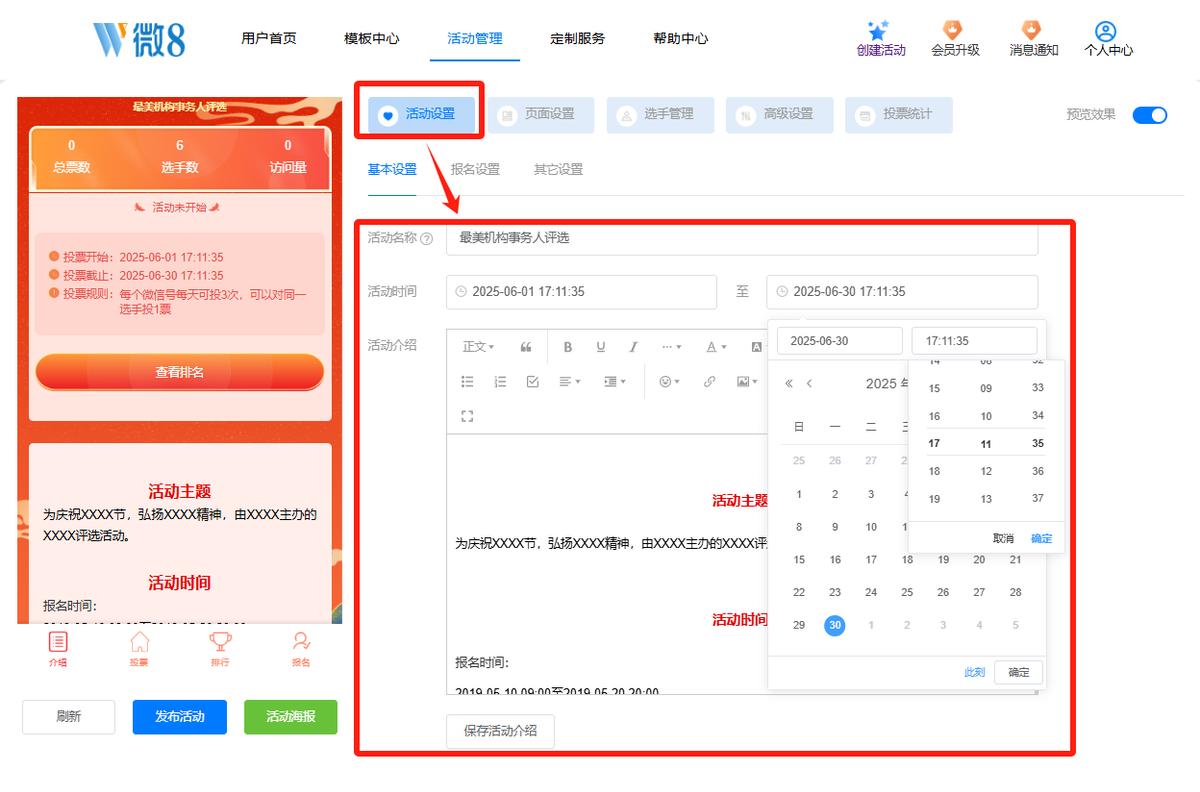Image resolution: width=1200 pixels, height=792 pixels.
Task: Click the end time field 2025-06-30 17:11:35
Action: coord(902,292)
